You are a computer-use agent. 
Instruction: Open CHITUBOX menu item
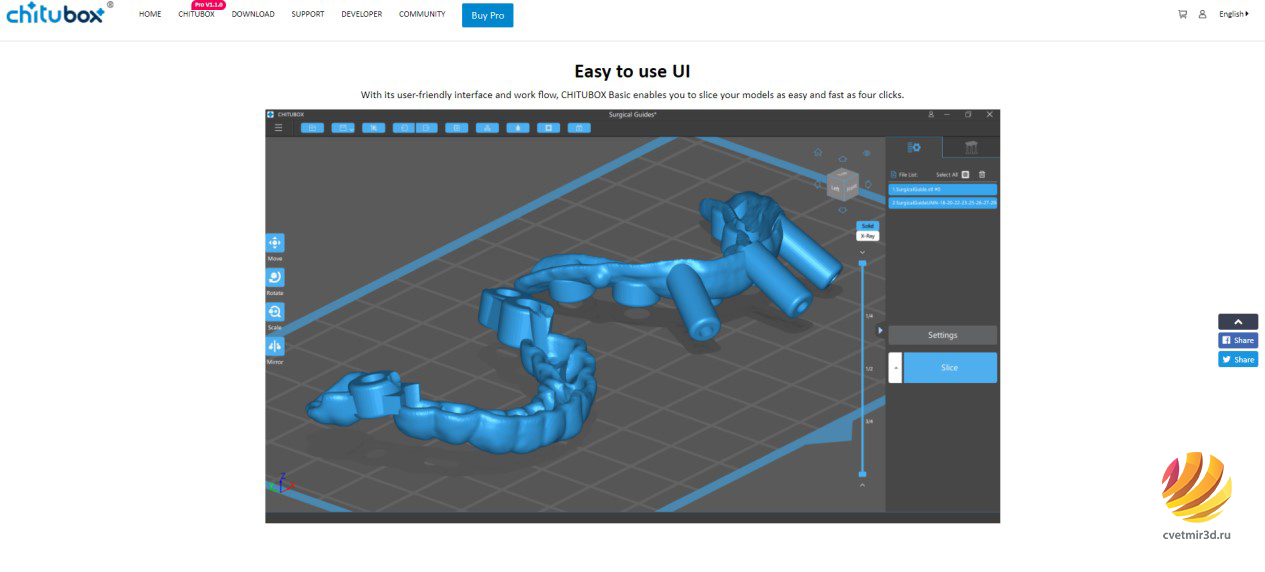[196, 14]
